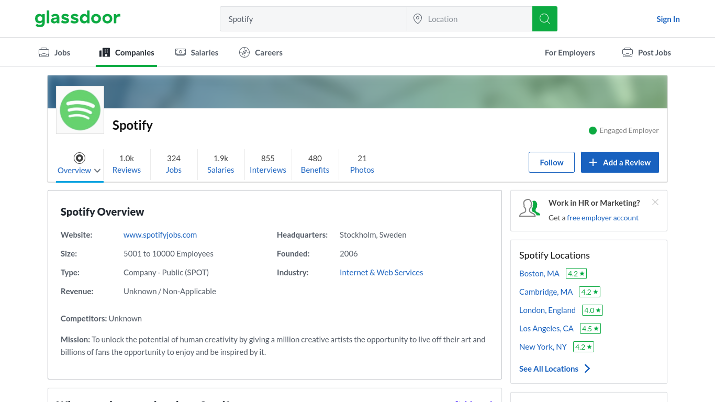The width and height of the screenshot is (715, 402).
Task: Click the Competitors: Unknown text
Action: pyautogui.click(x=101, y=319)
